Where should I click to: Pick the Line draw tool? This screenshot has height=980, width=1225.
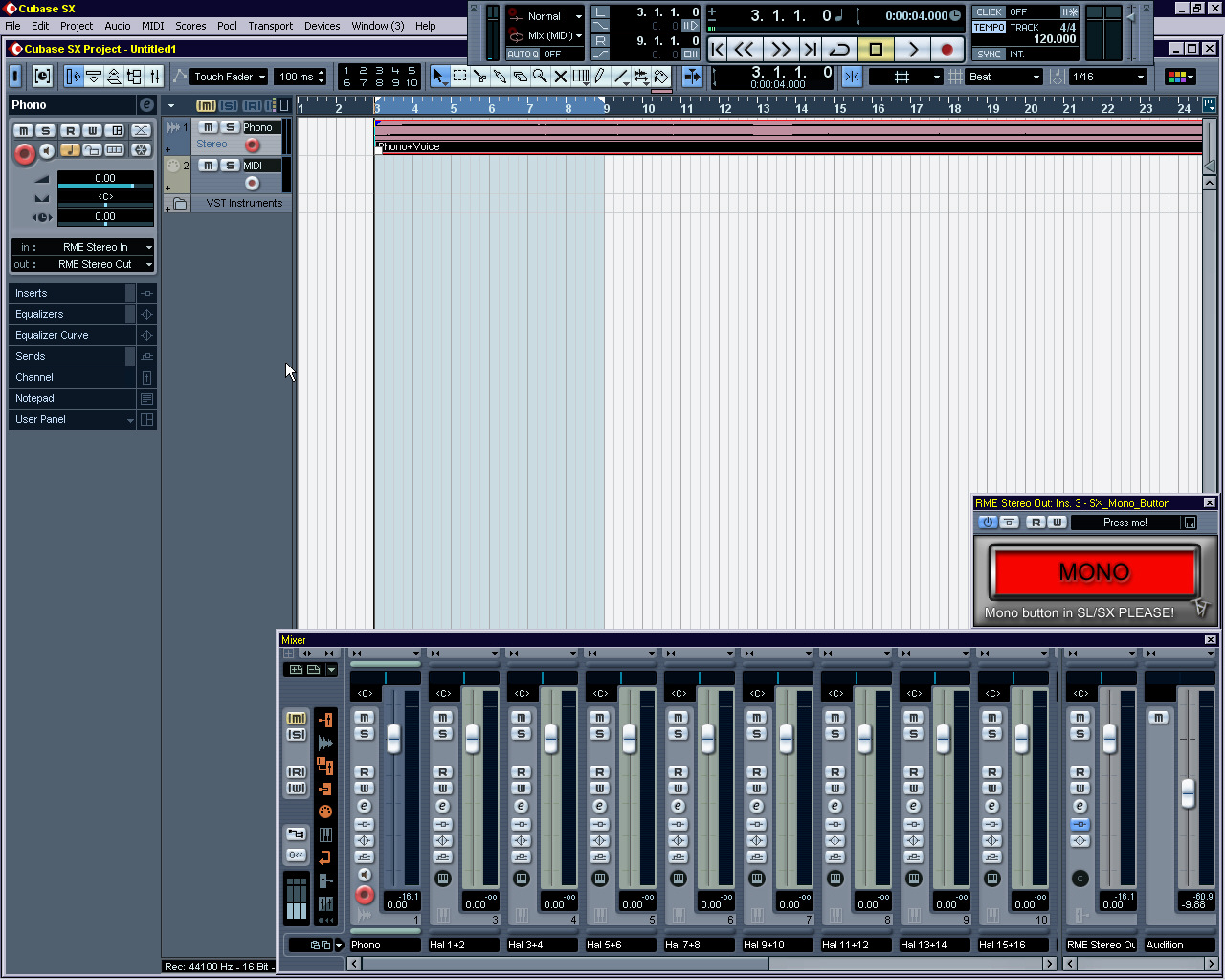coord(620,77)
